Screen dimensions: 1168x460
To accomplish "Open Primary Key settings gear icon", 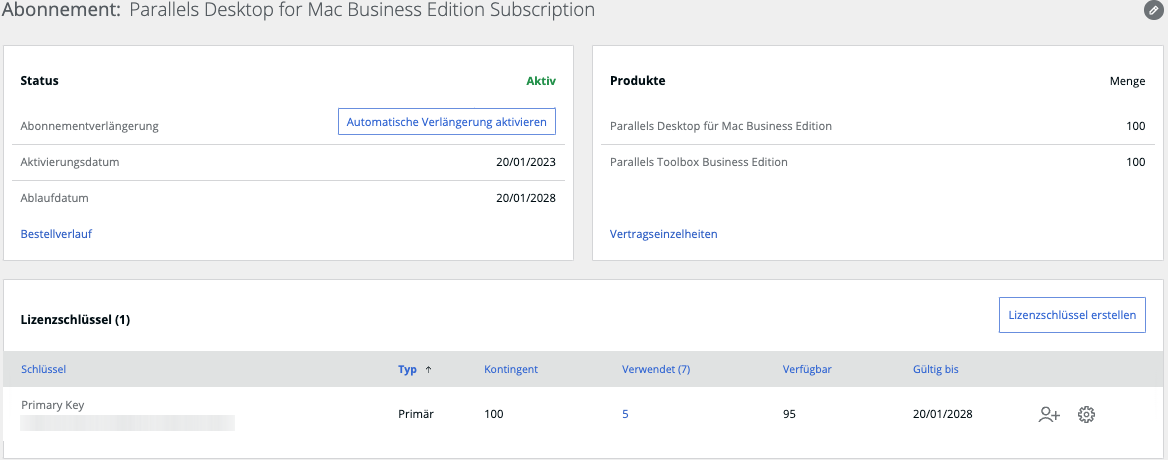I will click(x=1086, y=415).
